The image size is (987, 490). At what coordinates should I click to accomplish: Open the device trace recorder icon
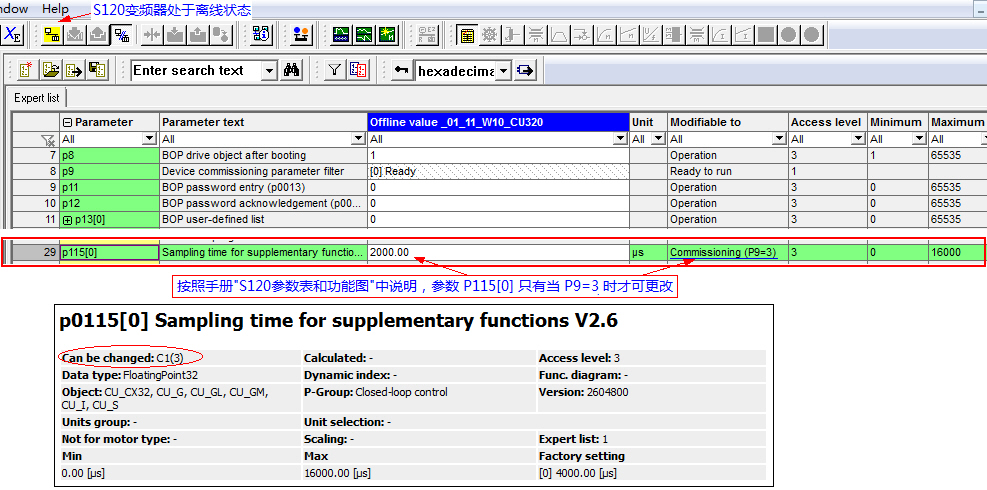click(341, 35)
